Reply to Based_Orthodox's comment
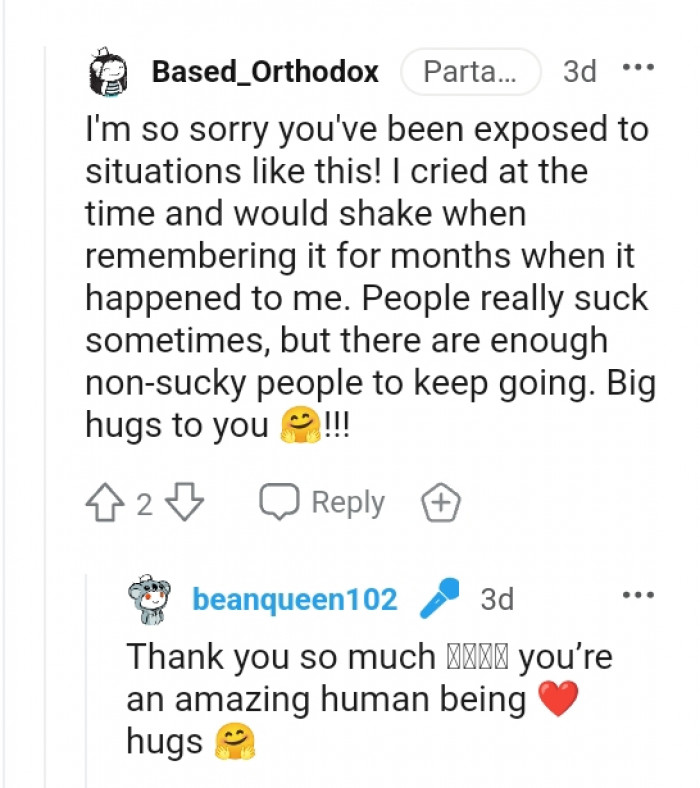The width and height of the screenshot is (700, 788). point(322,503)
